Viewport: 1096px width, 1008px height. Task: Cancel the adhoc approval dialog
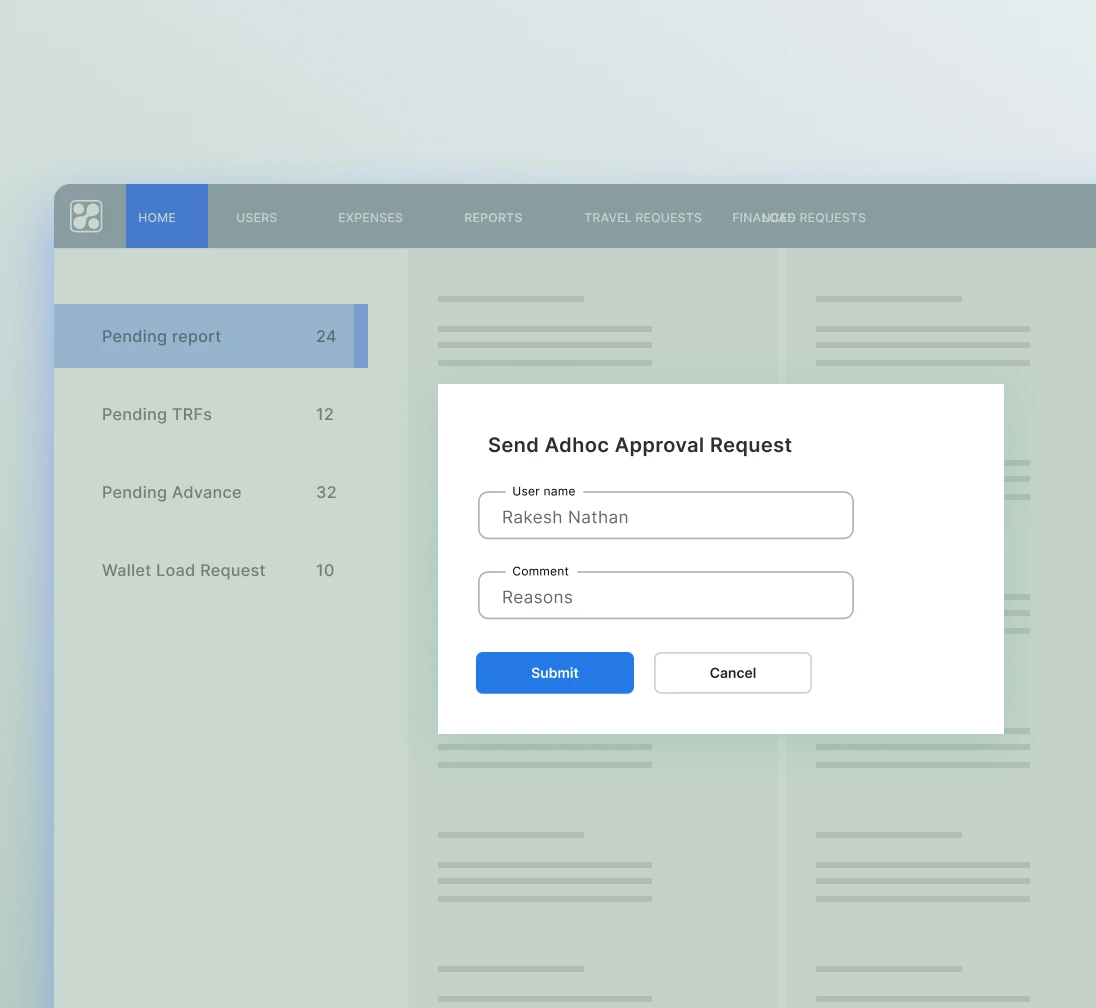[x=732, y=673]
